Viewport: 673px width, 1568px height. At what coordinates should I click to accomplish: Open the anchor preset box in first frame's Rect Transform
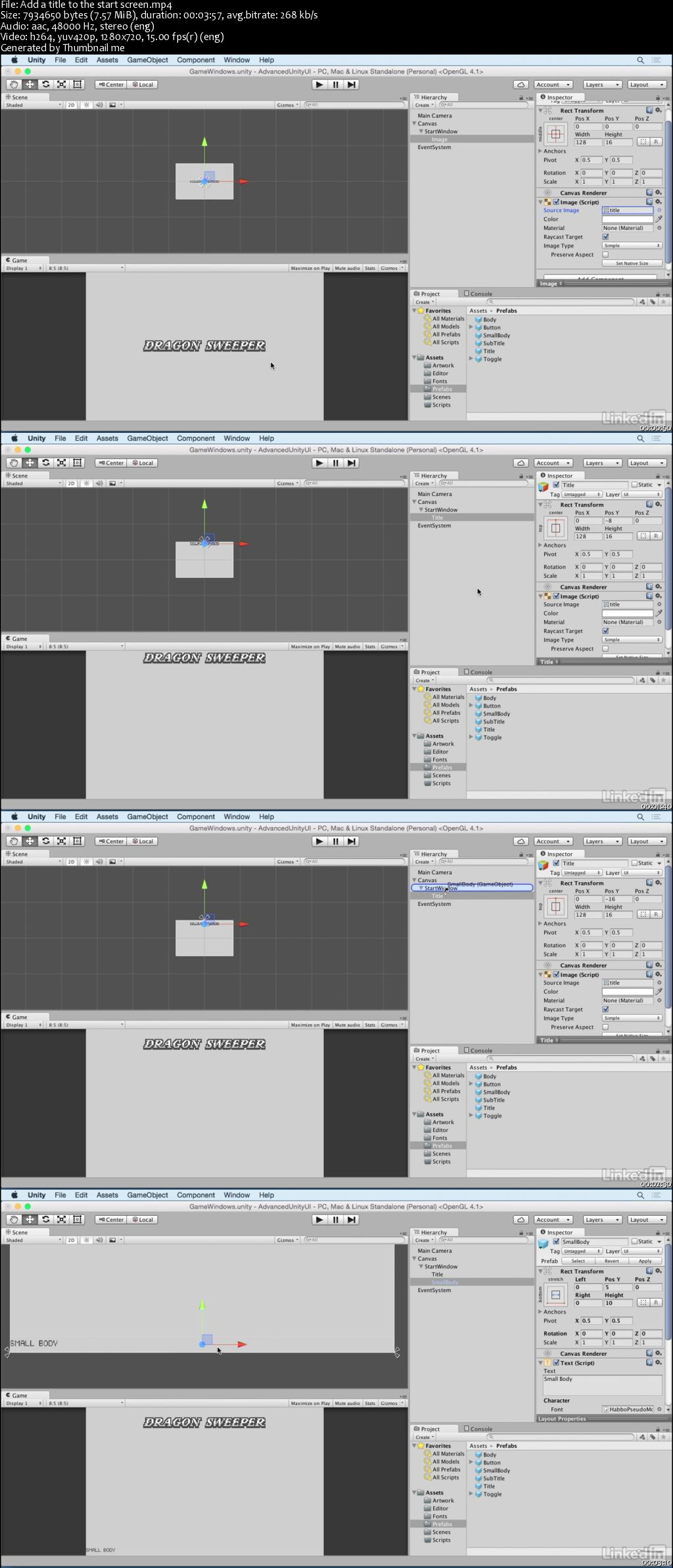pyautogui.click(x=556, y=135)
